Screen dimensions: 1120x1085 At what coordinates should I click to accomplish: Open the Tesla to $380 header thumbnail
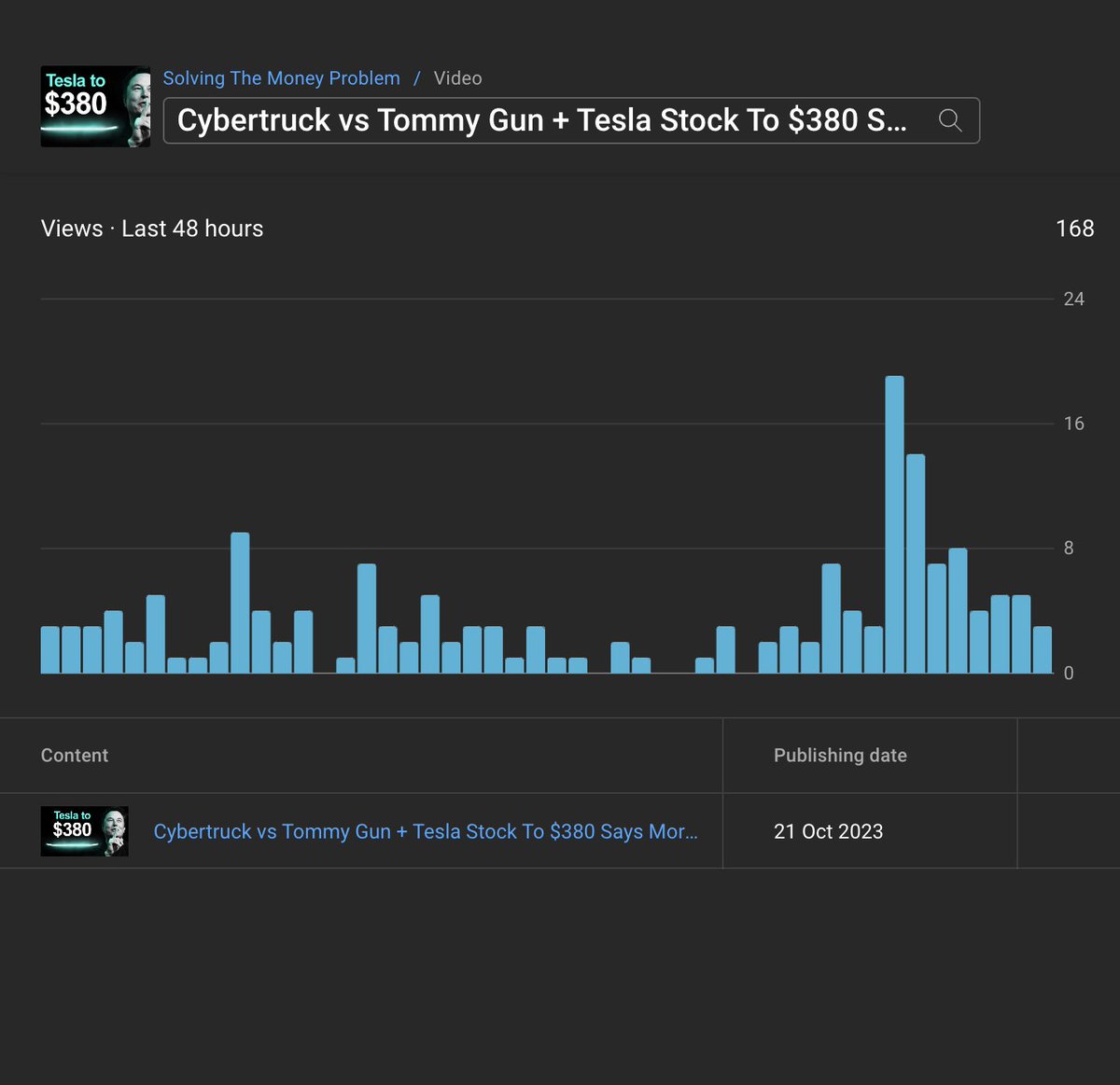95,106
